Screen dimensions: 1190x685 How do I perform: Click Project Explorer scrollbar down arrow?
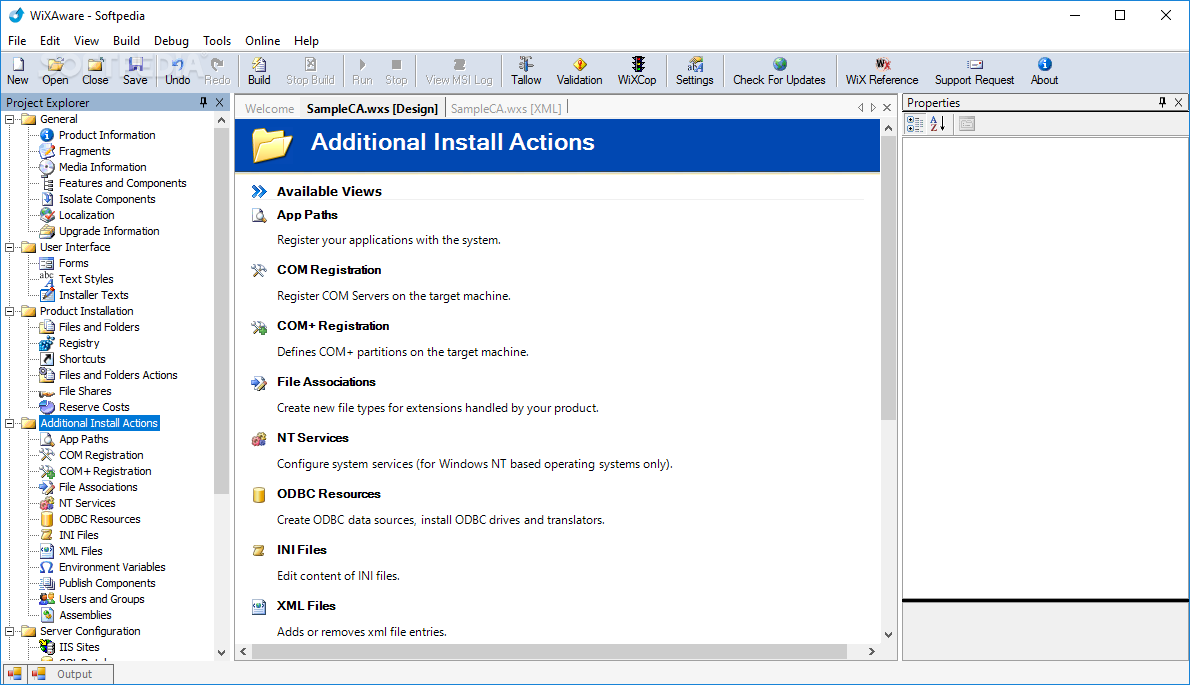click(221, 652)
